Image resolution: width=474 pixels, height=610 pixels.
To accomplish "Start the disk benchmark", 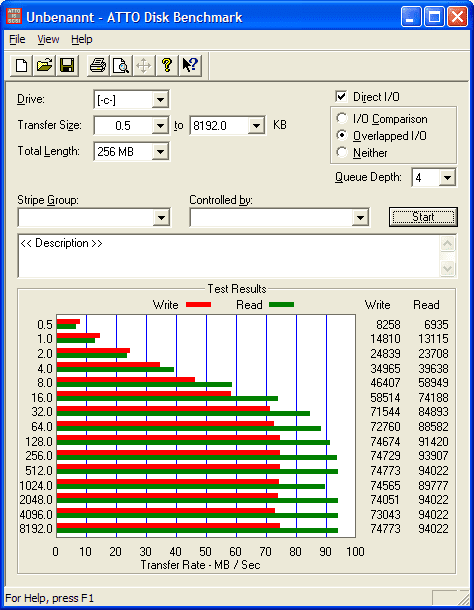I will [x=423, y=217].
